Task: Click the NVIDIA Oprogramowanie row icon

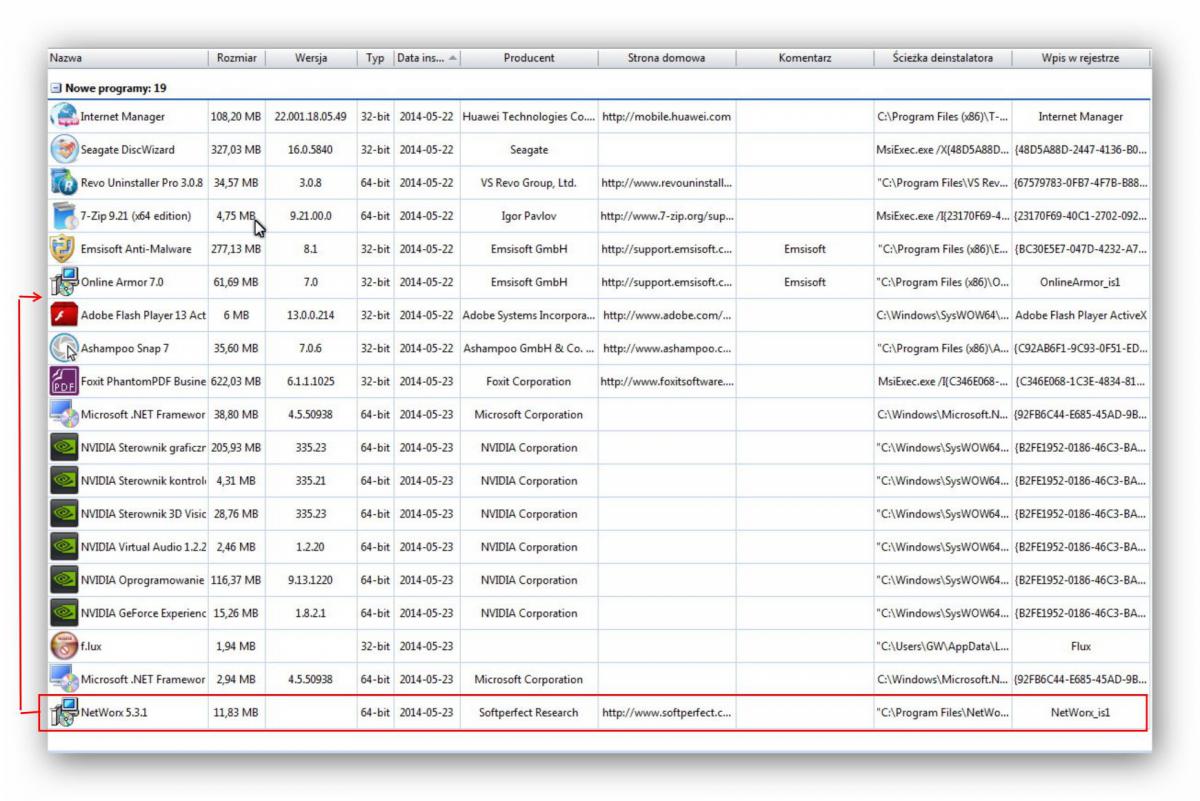Action: click(x=64, y=579)
